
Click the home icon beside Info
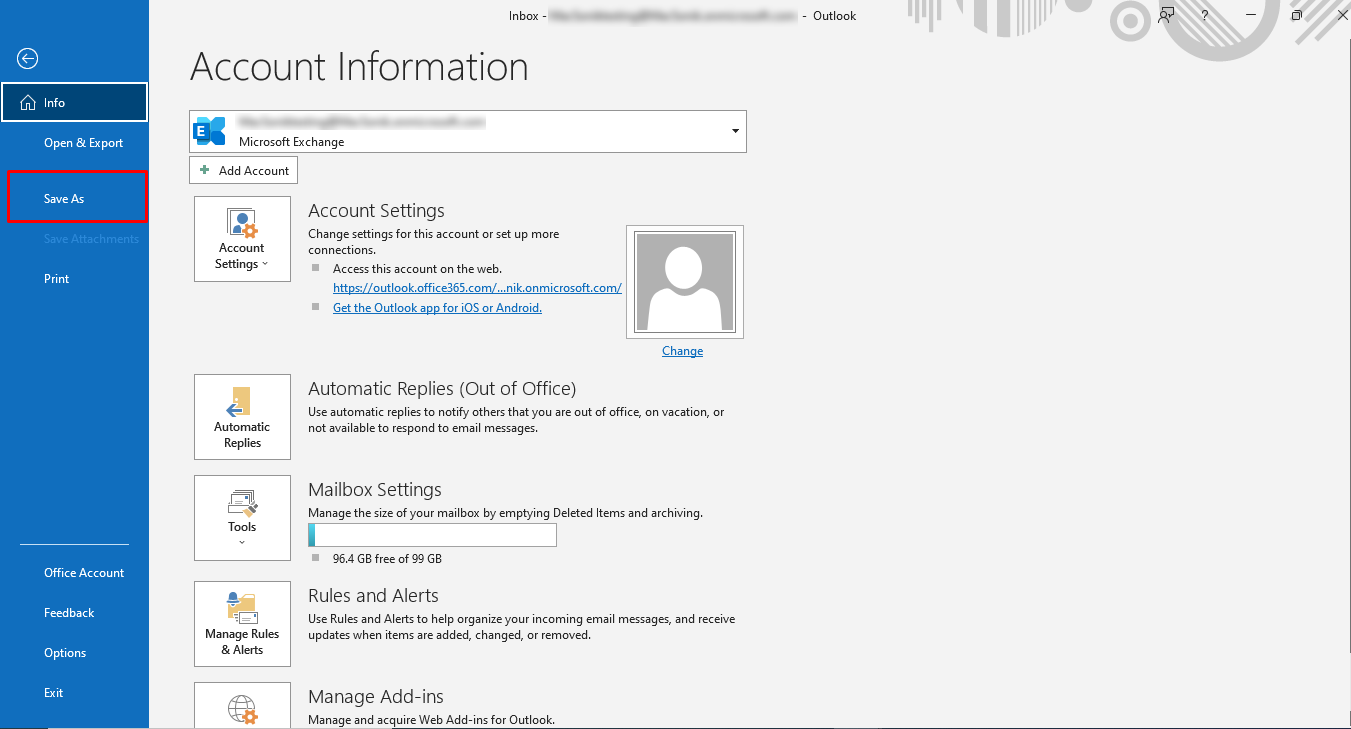[27, 103]
